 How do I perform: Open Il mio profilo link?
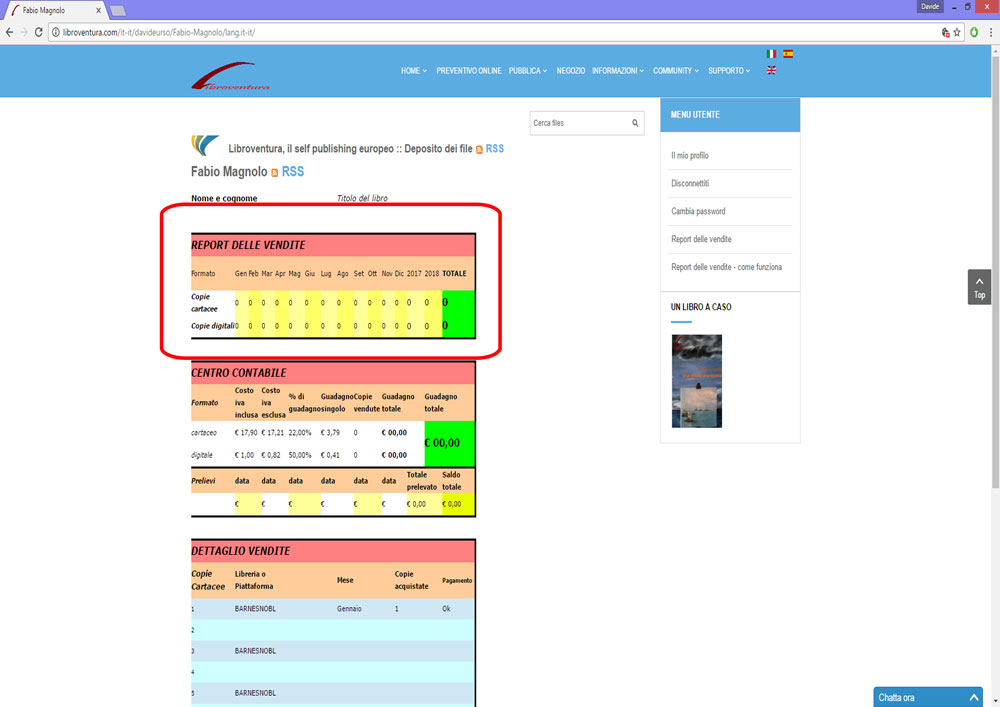click(x=690, y=156)
